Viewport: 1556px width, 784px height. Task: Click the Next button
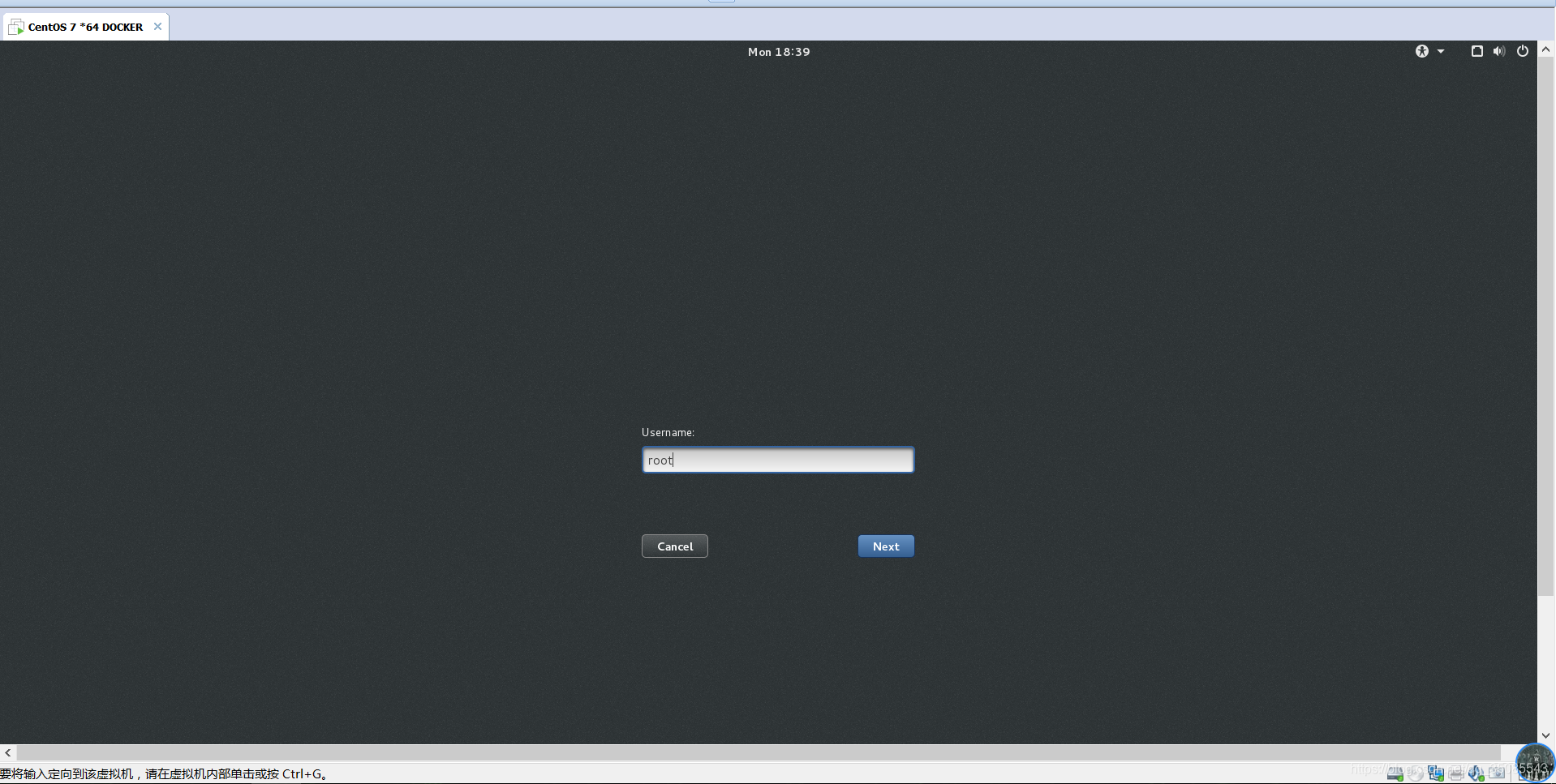886,546
